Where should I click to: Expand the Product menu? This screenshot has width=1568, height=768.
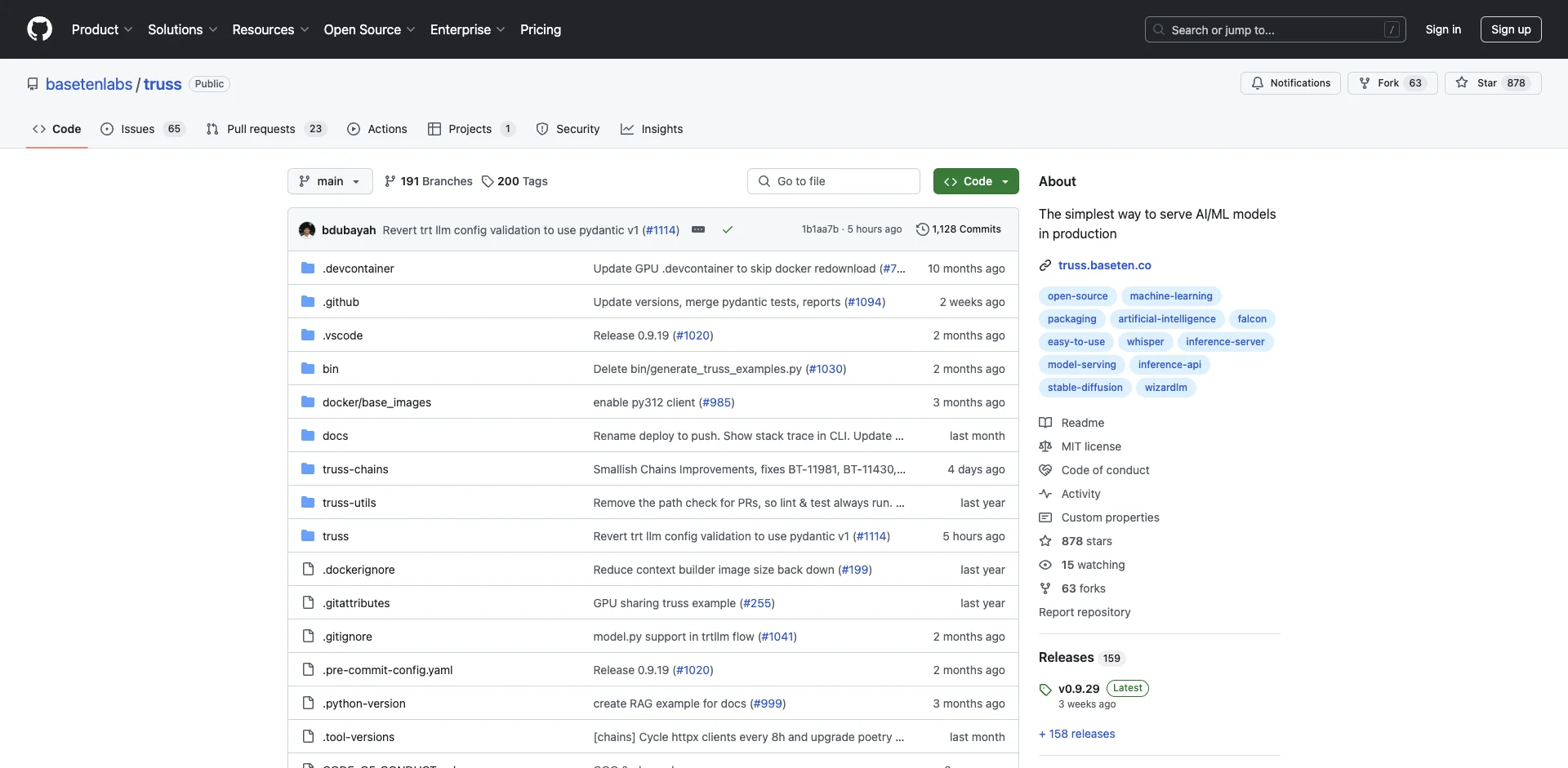pyautogui.click(x=102, y=29)
